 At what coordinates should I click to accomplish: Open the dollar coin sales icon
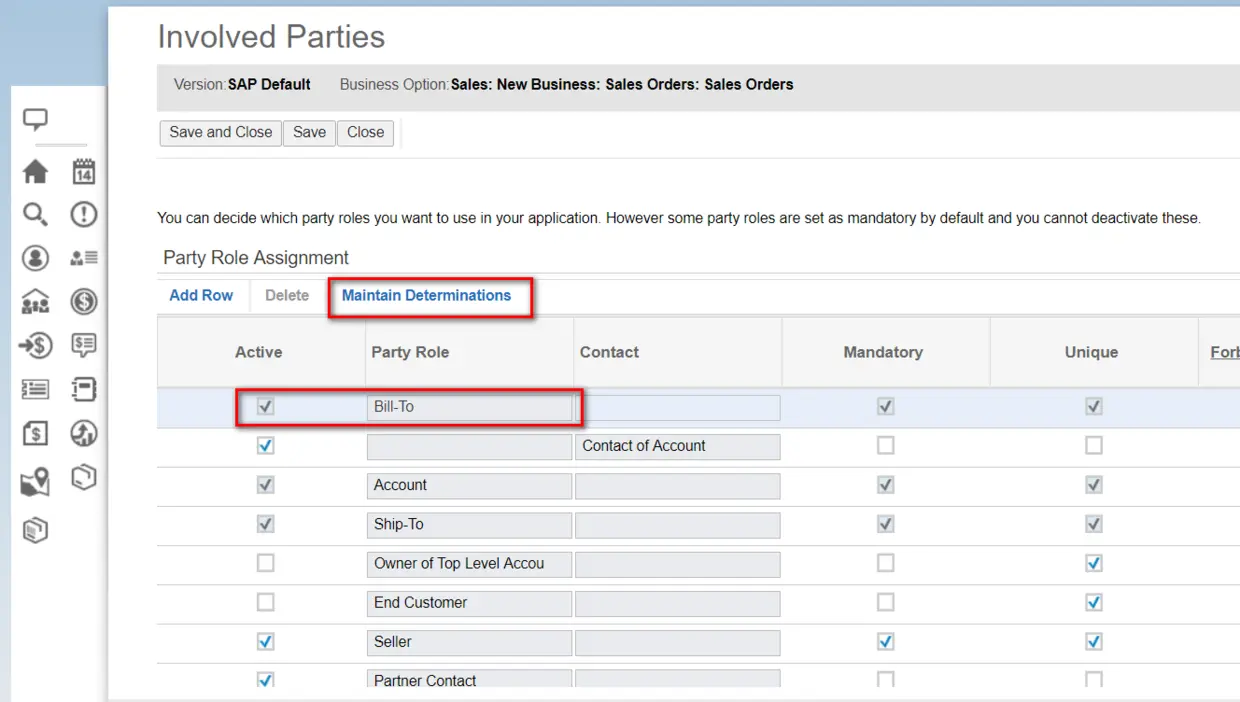tap(84, 301)
